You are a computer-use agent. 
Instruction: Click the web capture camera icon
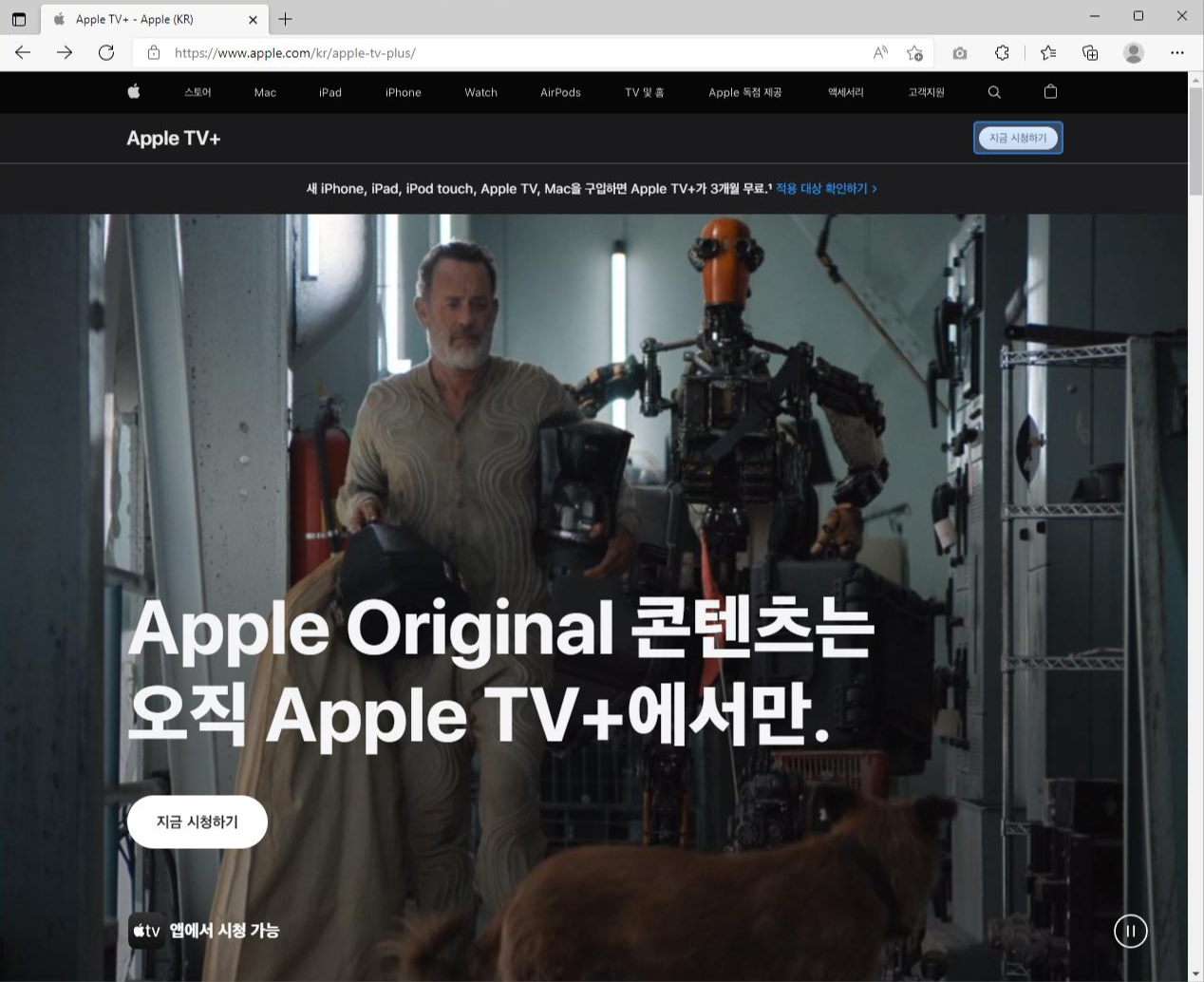point(960,53)
